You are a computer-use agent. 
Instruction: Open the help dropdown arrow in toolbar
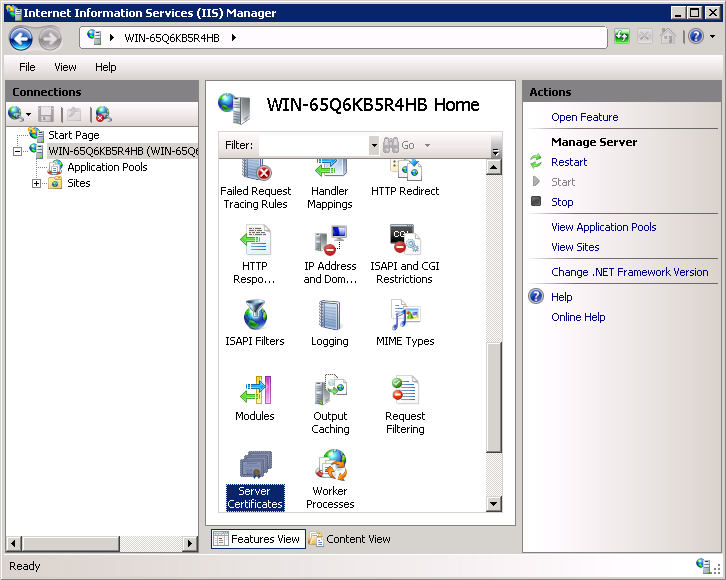712,36
